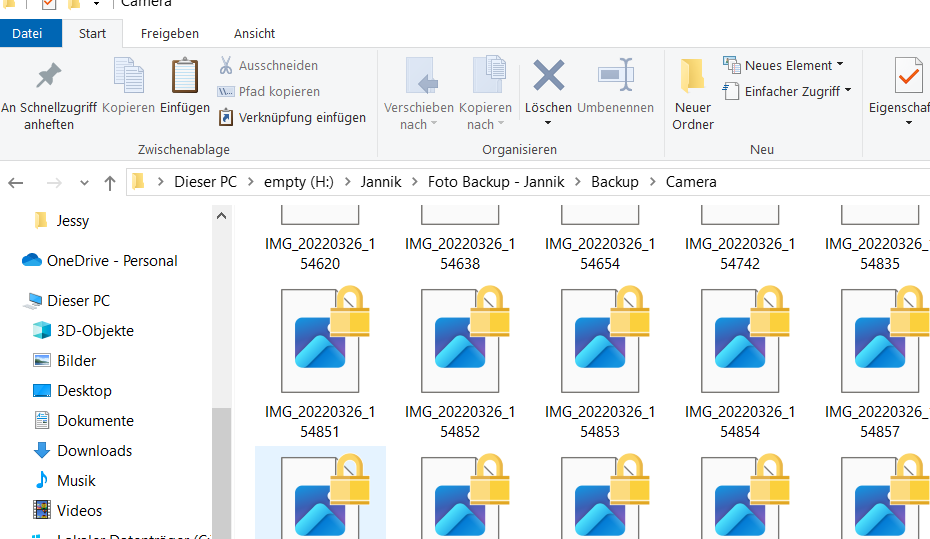Screen dimensions: 930x539
Task: Select file name IMG_20220326_154620
Action: click(x=320, y=254)
